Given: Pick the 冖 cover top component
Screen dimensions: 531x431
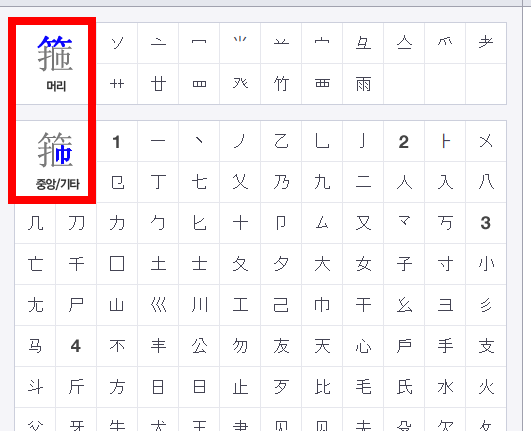Looking at the screenshot, I should [x=199, y=43].
